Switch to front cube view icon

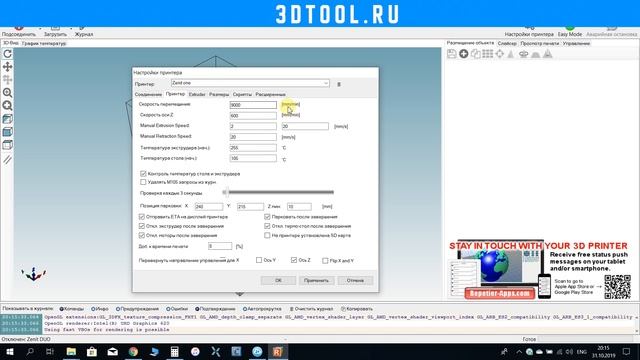click(7, 132)
